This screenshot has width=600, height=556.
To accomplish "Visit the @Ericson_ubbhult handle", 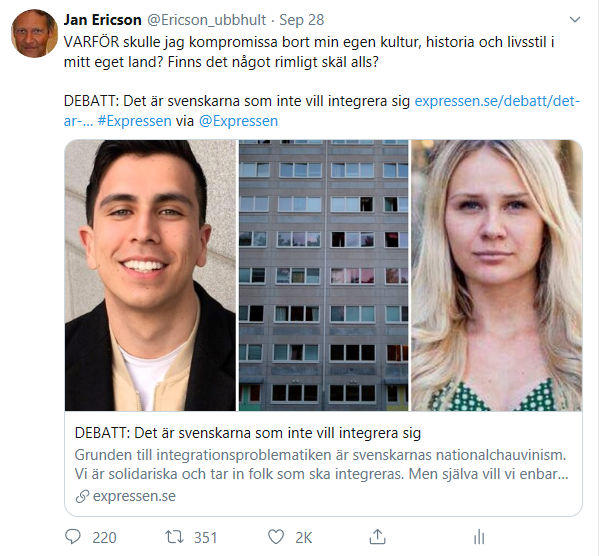I will (x=207, y=20).
